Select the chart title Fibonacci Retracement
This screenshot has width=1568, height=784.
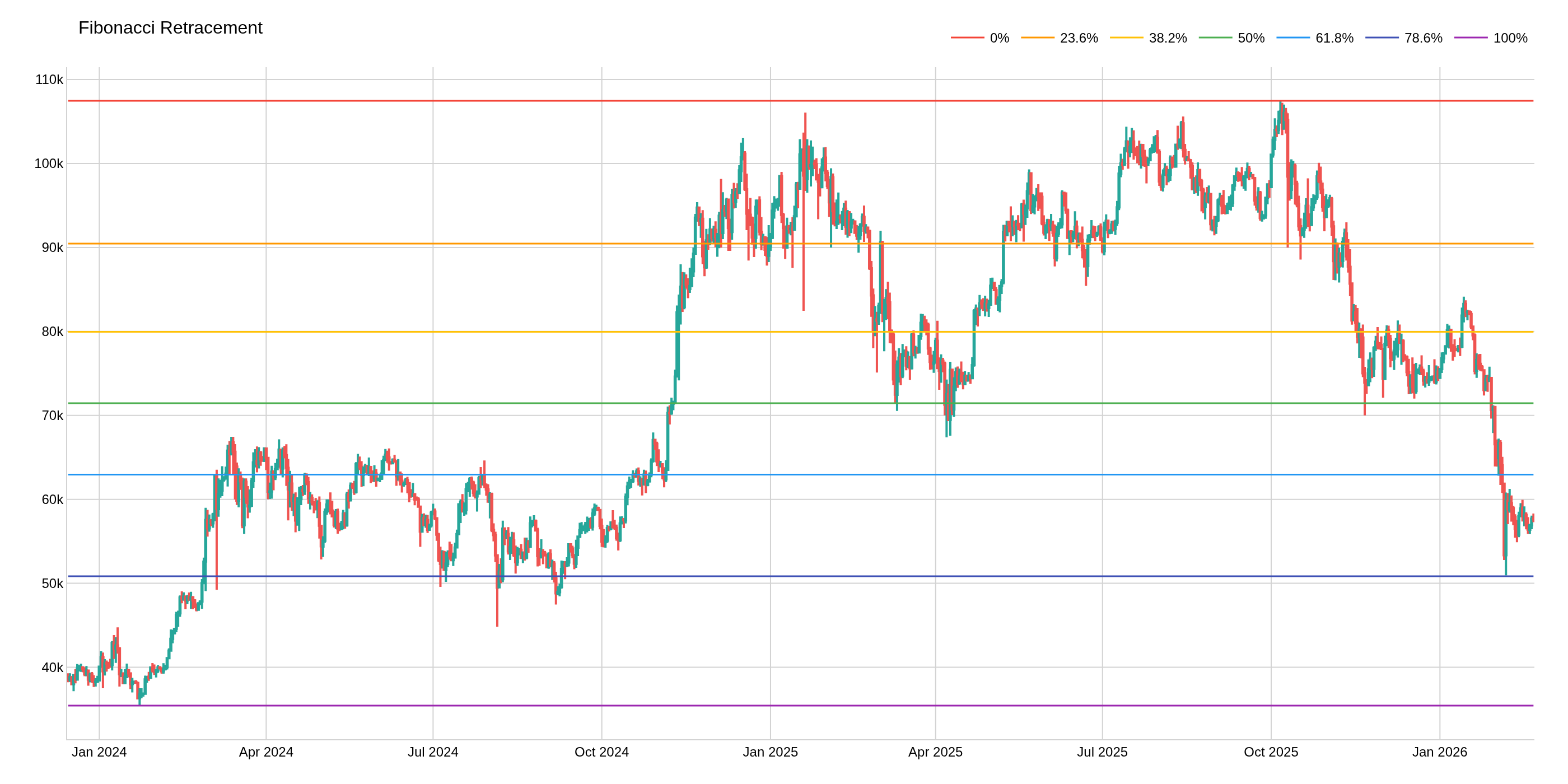tap(170, 27)
